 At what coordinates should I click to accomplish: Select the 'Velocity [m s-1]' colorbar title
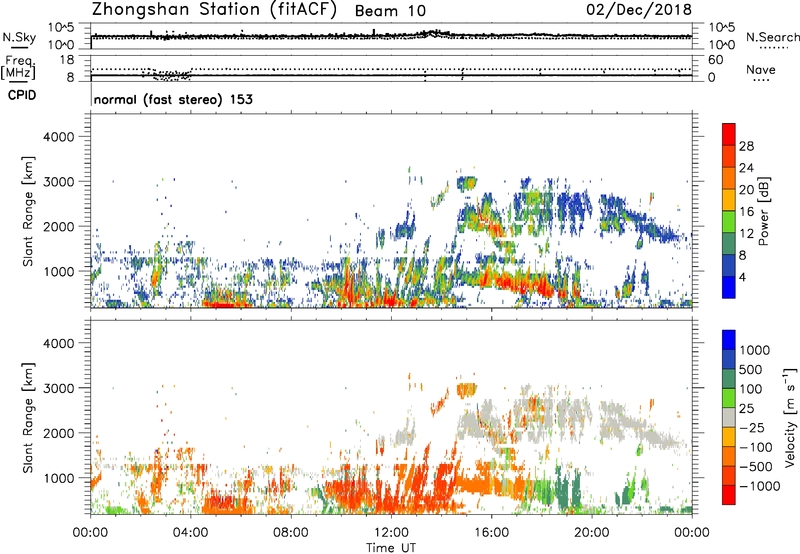[x=790, y=417]
